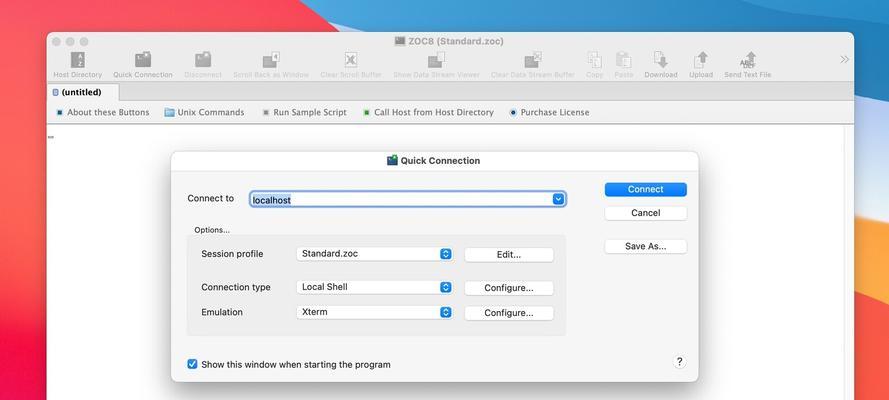889x400 pixels.
Task: Select the (untitled) session tab
Action: [x=83, y=92]
